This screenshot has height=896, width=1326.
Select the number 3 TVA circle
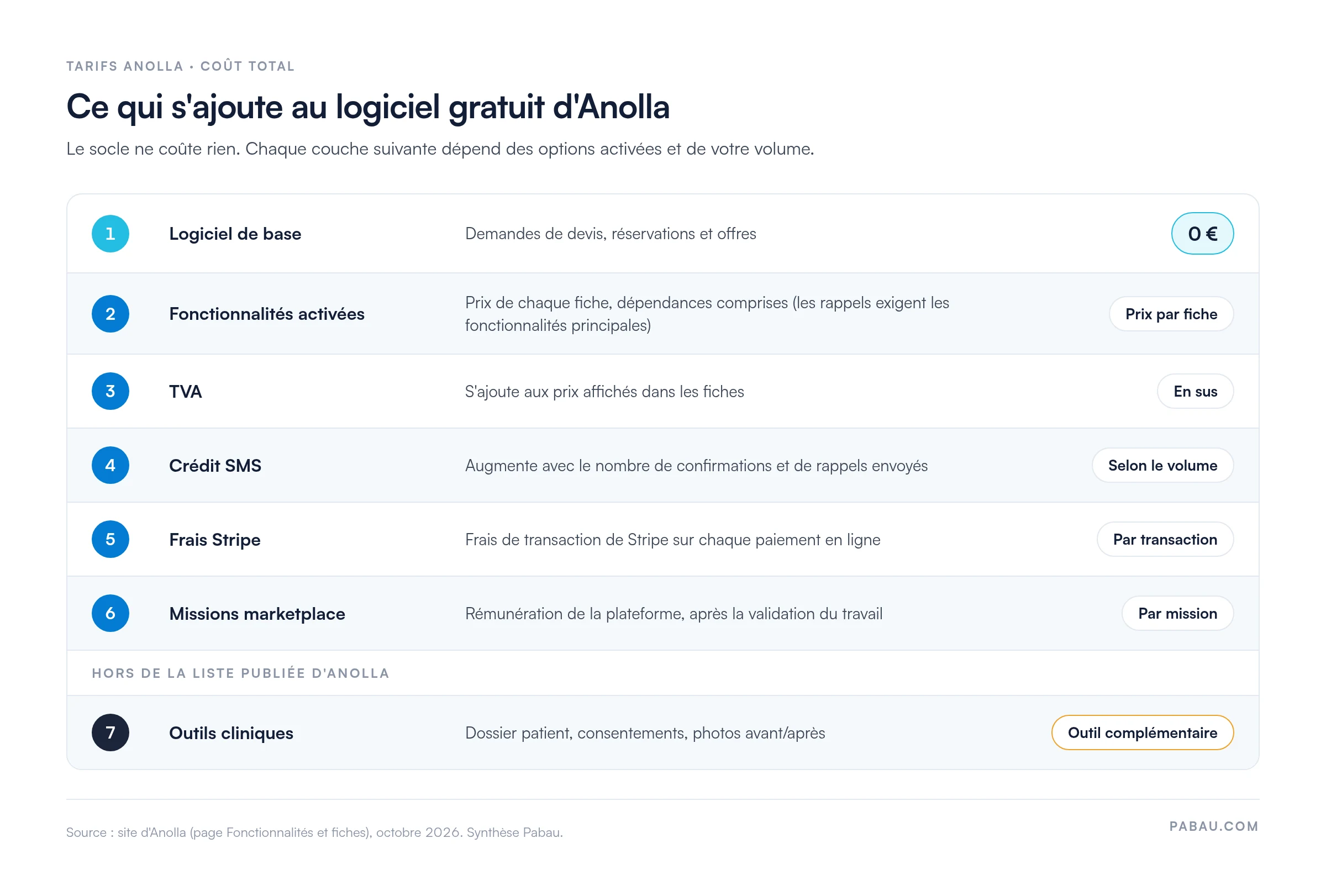[110, 391]
